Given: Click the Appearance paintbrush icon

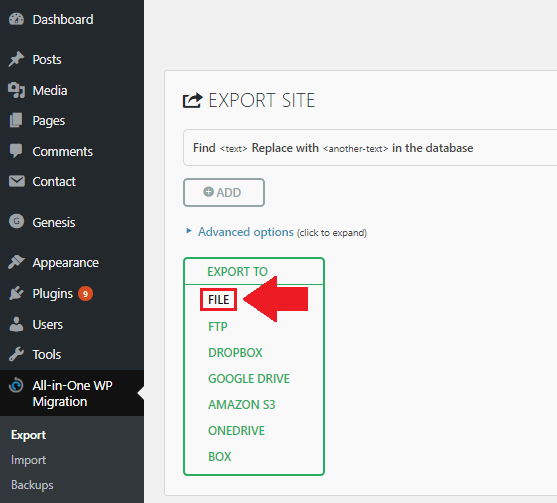Looking at the screenshot, I should coord(16,262).
